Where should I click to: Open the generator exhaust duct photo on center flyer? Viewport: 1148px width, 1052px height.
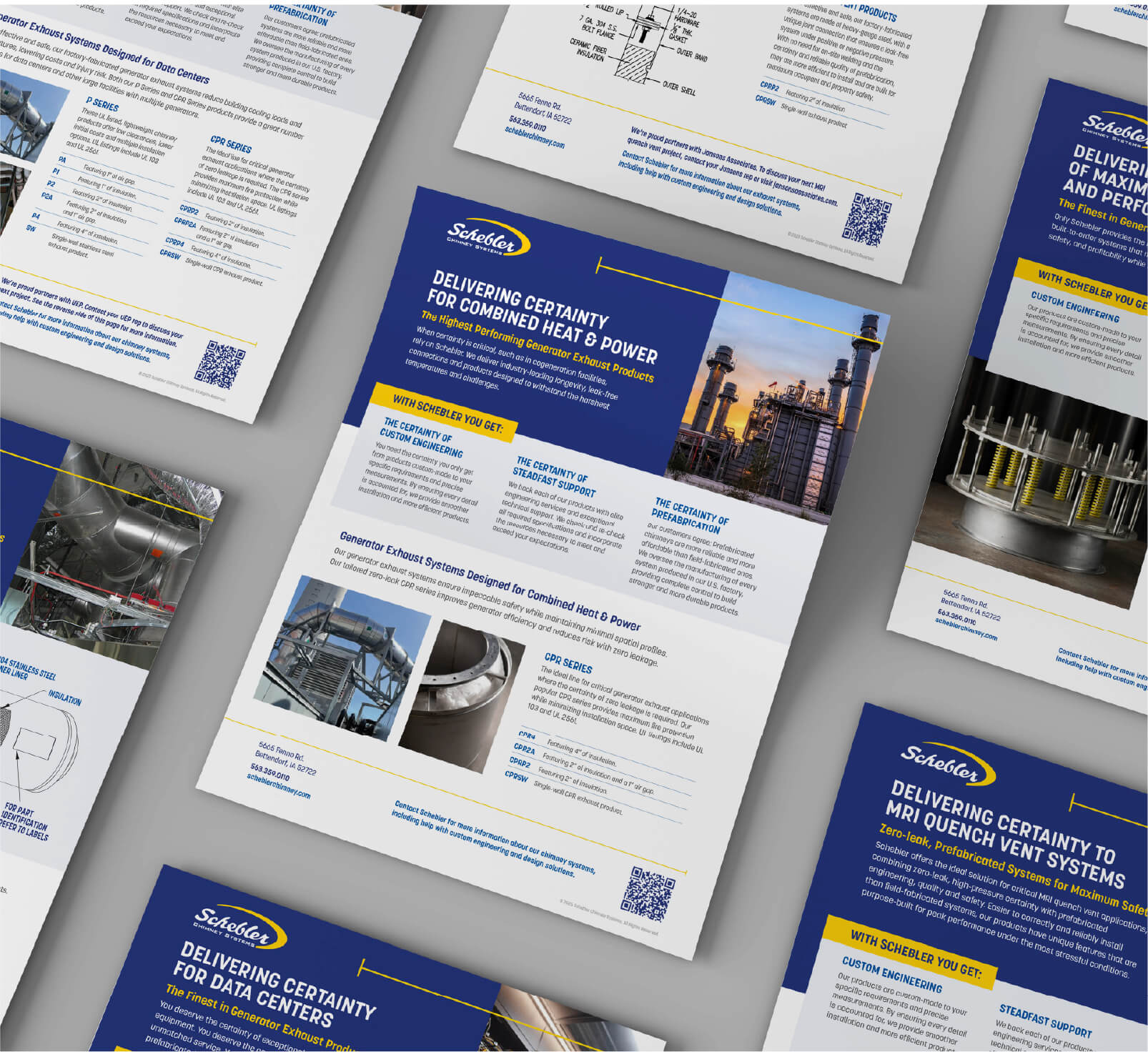click(x=345, y=658)
